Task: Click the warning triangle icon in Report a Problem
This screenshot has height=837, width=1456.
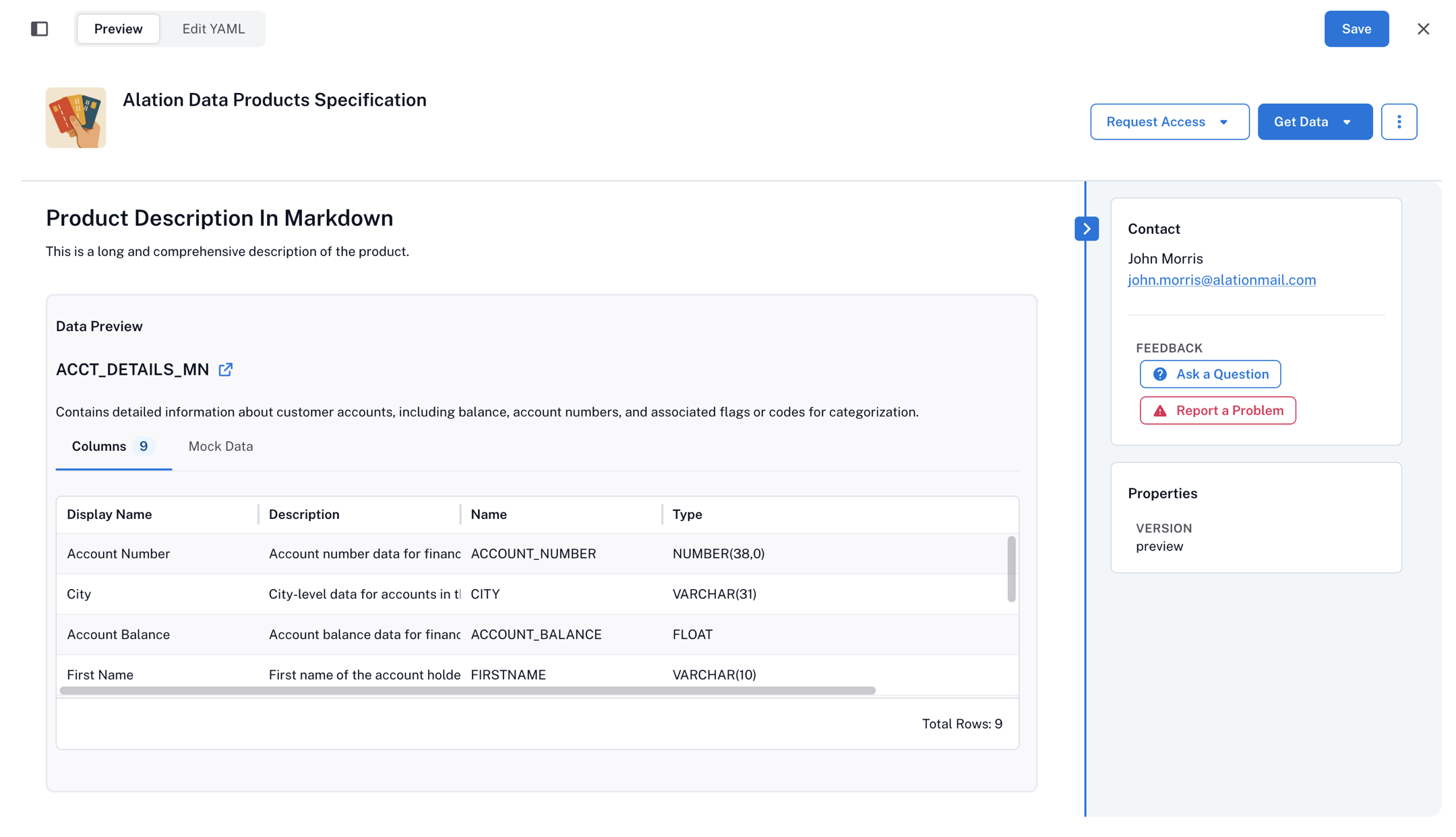Action: [x=1159, y=410]
